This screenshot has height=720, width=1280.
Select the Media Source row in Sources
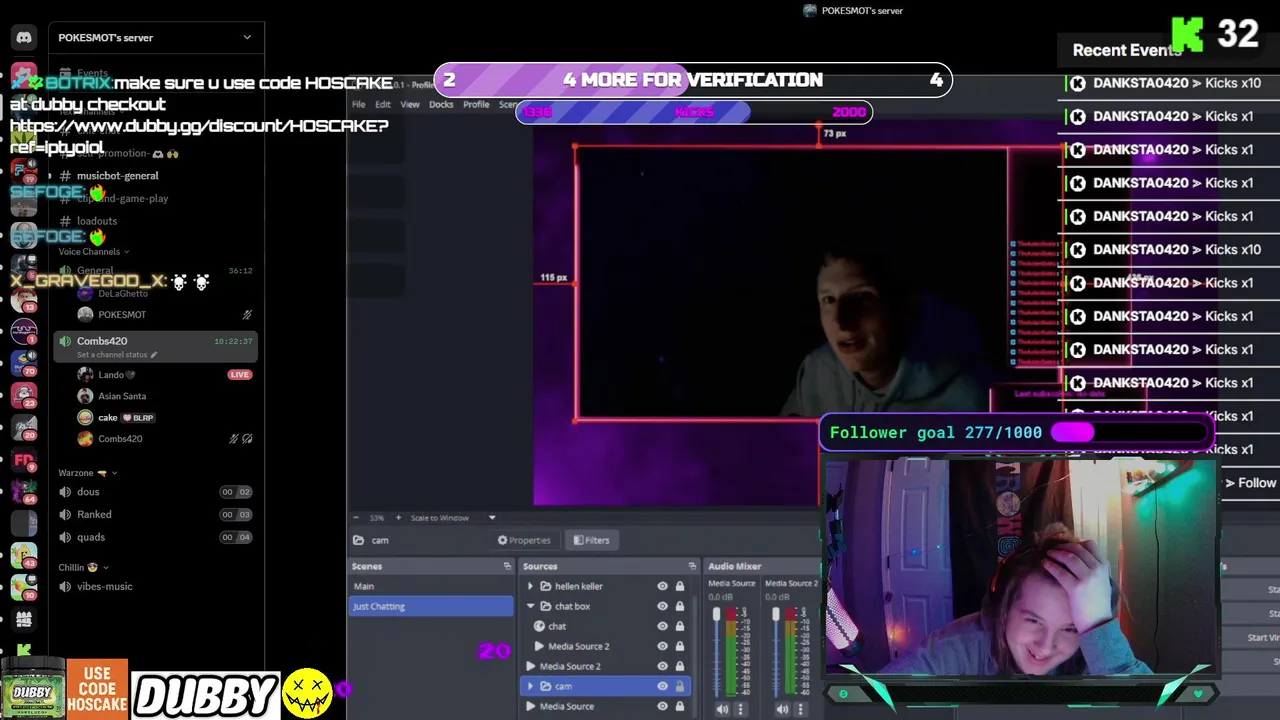pyautogui.click(x=609, y=706)
